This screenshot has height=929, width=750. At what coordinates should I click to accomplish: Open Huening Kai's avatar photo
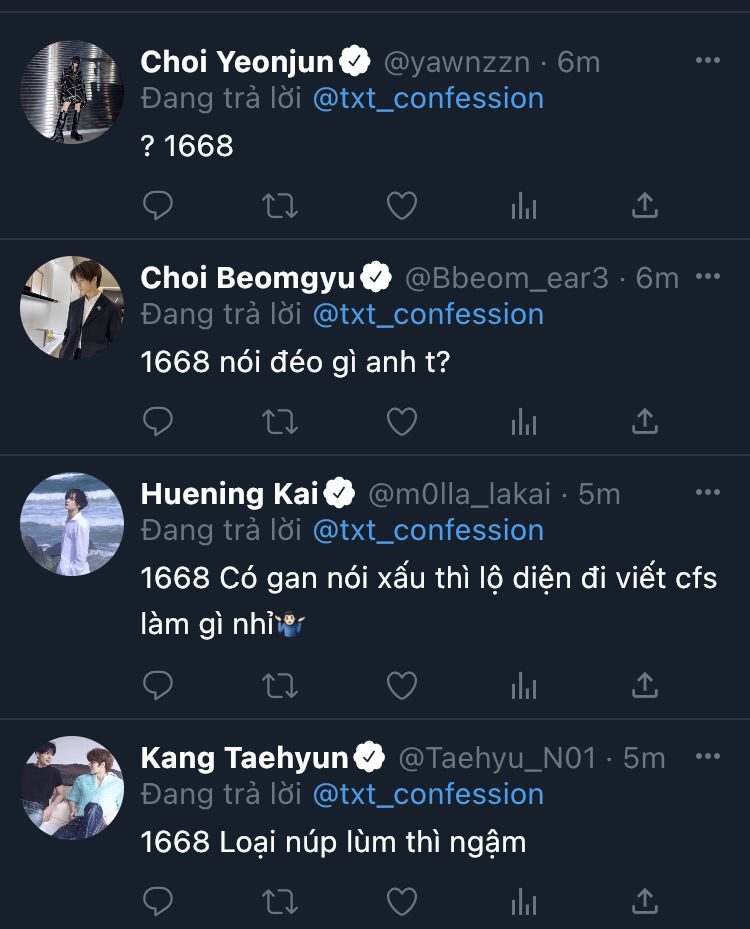(72, 524)
